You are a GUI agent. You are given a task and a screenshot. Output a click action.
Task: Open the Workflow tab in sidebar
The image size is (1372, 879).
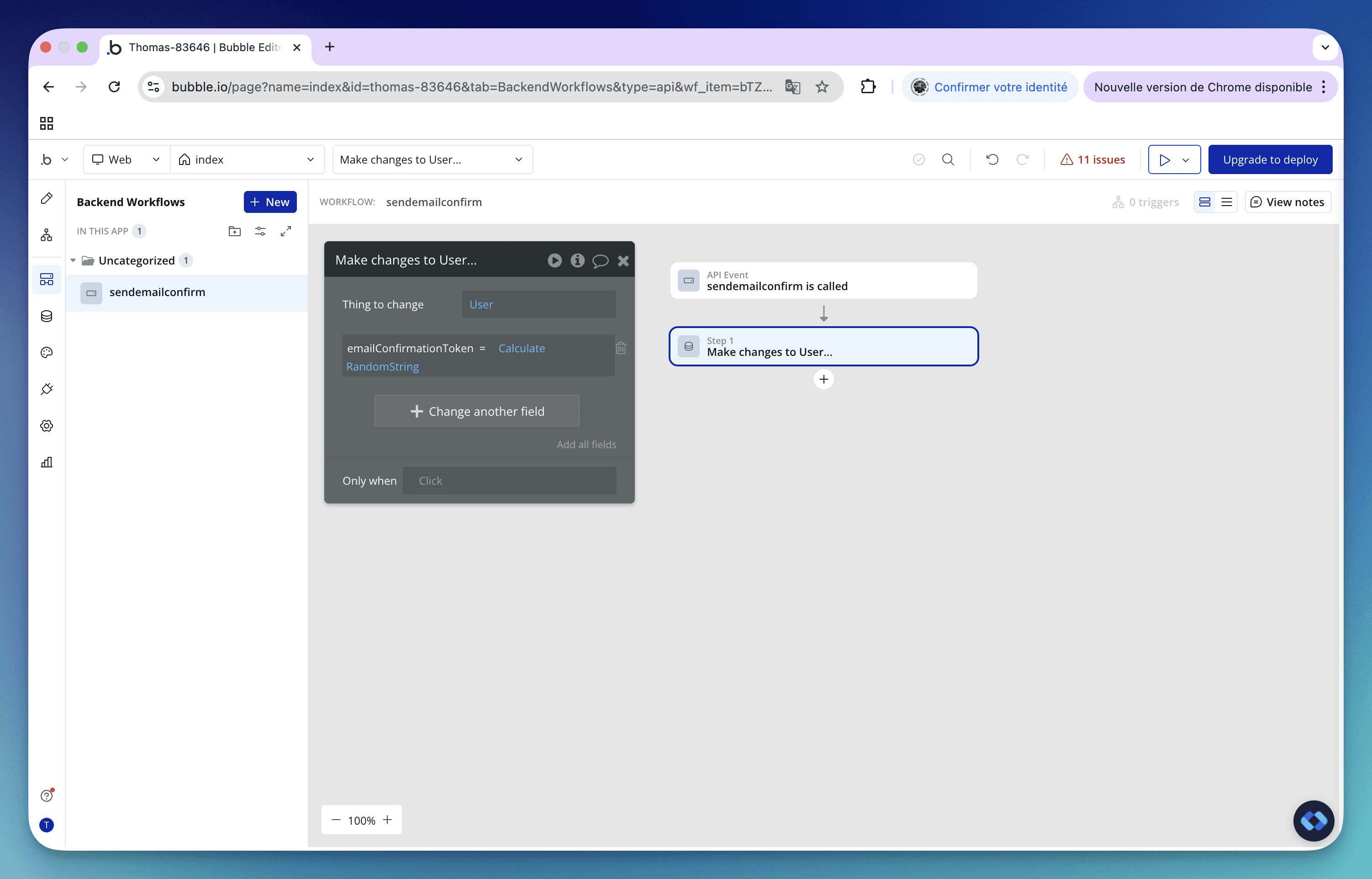pos(47,234)
